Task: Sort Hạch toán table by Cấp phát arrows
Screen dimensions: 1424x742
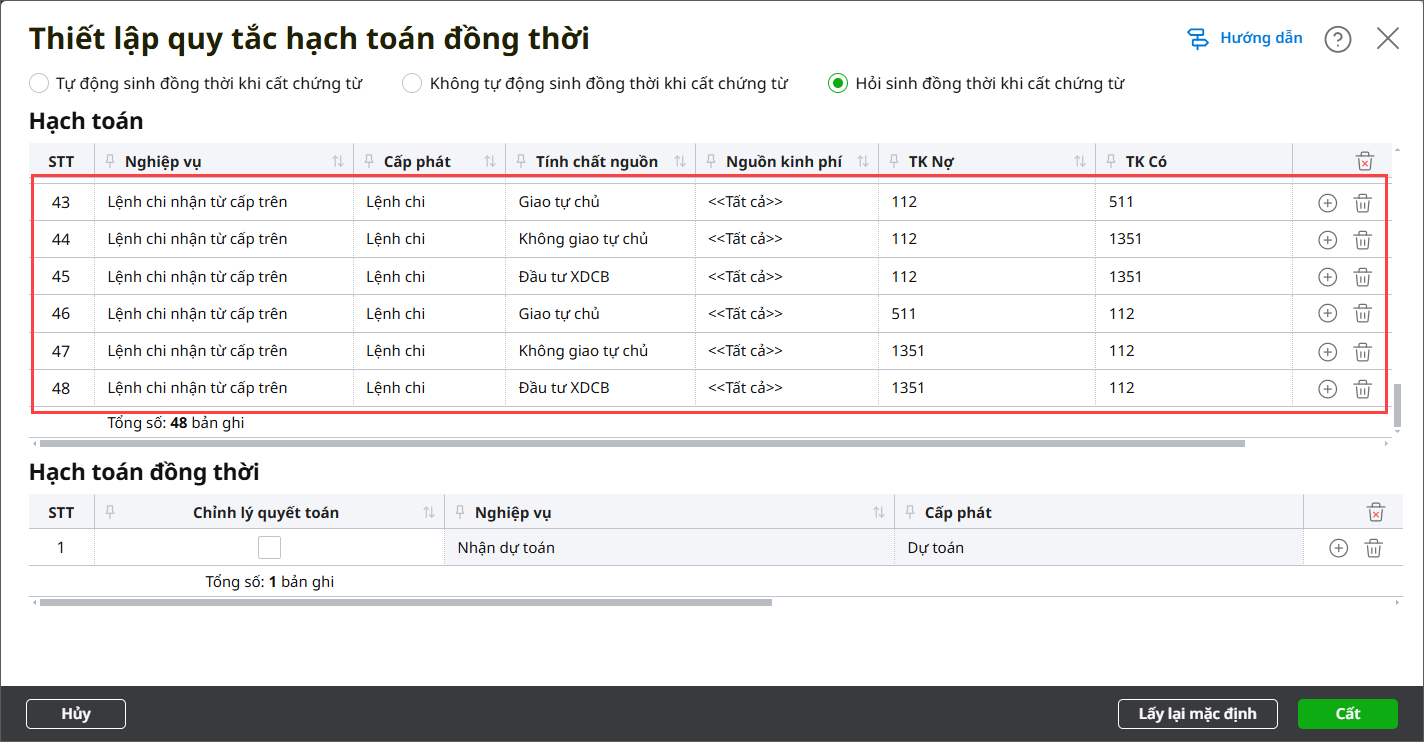Action: tap(490, 161)
